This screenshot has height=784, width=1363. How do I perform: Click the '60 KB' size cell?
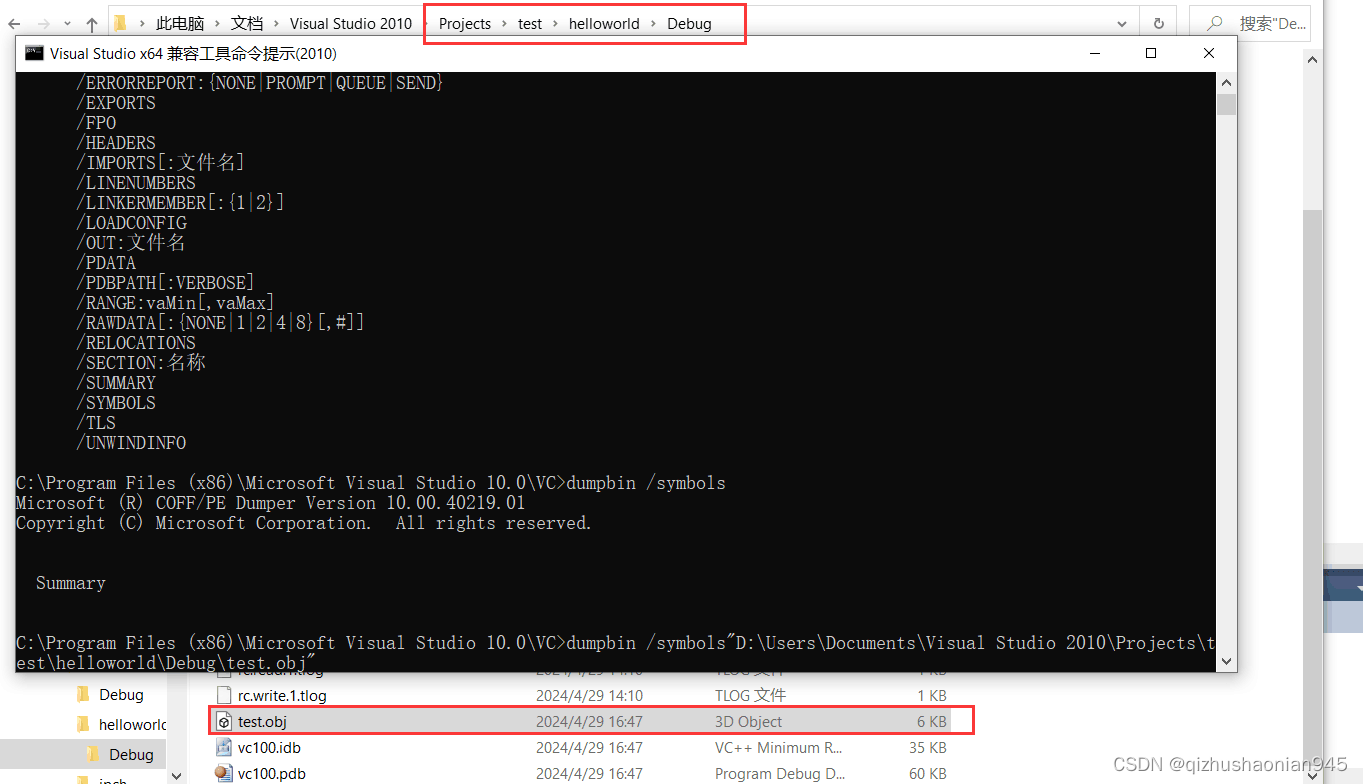pos(927,773)
